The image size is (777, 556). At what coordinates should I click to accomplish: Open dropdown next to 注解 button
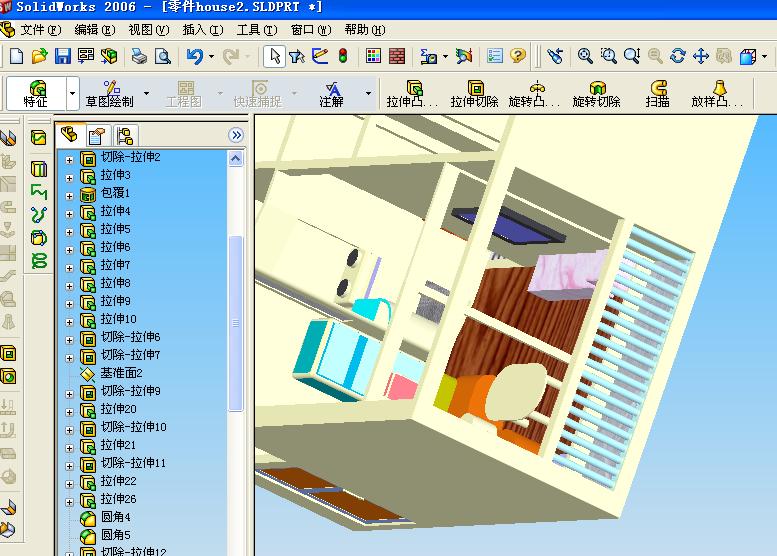(368, 93)
